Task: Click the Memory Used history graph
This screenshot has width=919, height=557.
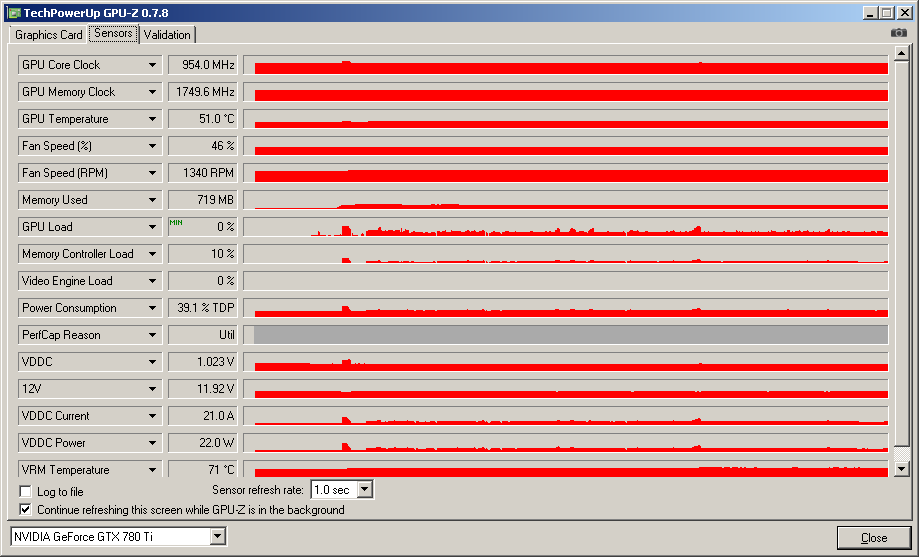Action: tap(566, 200)
